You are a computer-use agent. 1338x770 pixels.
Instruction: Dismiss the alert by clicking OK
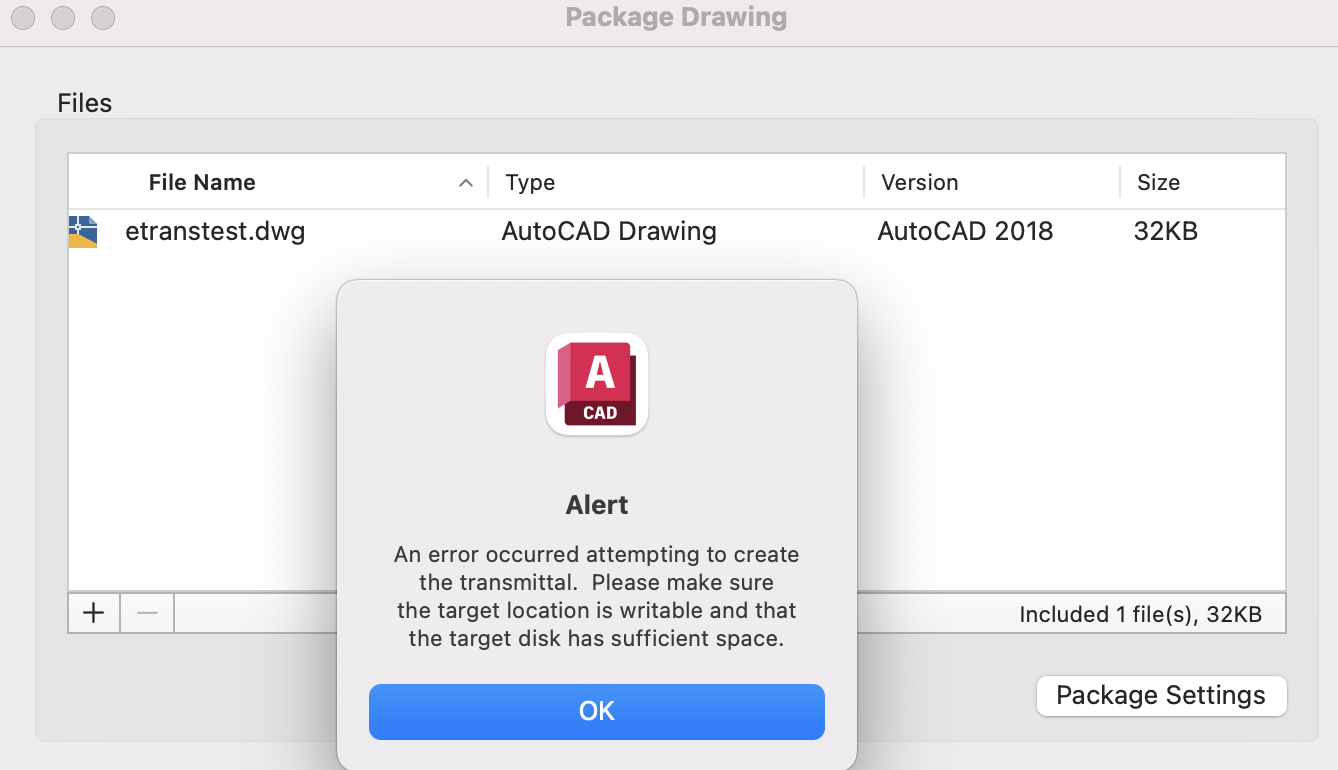point(597,711)
